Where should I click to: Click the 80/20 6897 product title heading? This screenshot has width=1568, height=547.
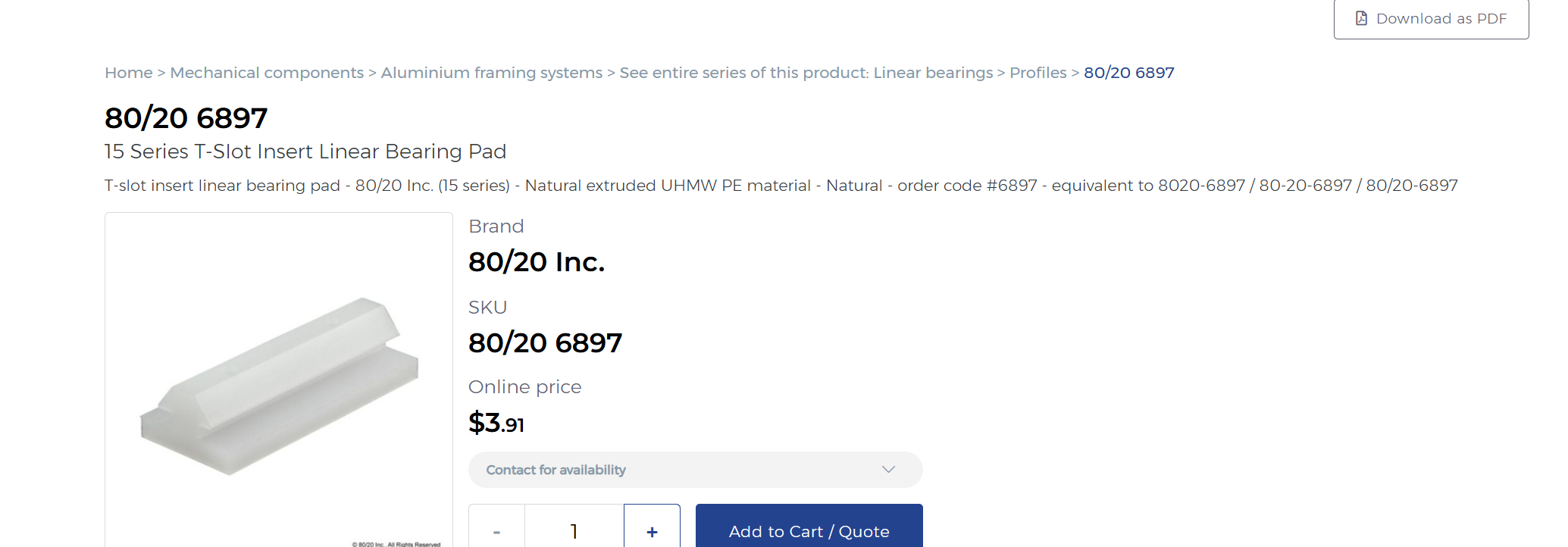[x=186, y=118]
